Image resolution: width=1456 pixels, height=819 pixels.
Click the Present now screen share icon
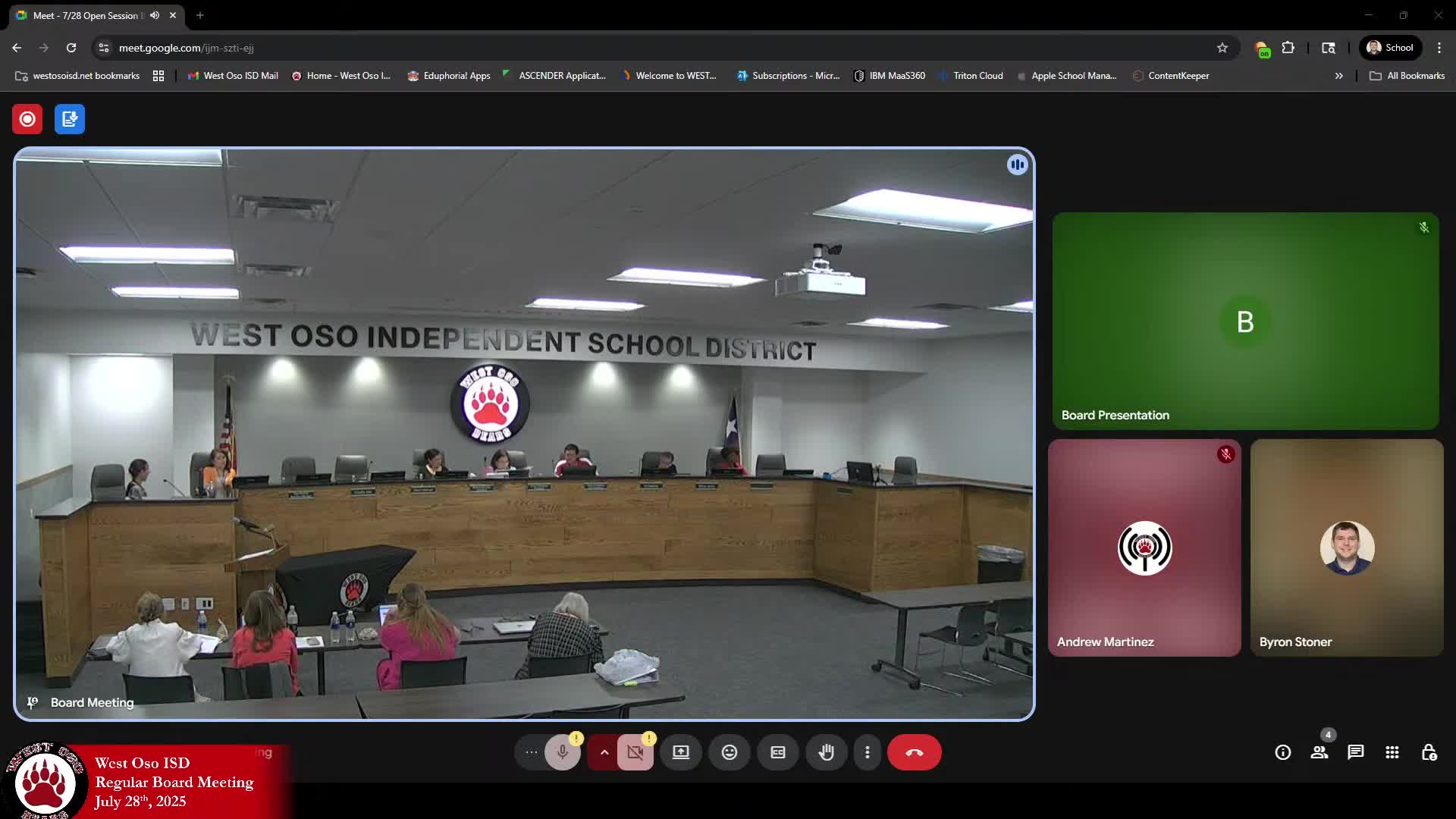[681, 752]
